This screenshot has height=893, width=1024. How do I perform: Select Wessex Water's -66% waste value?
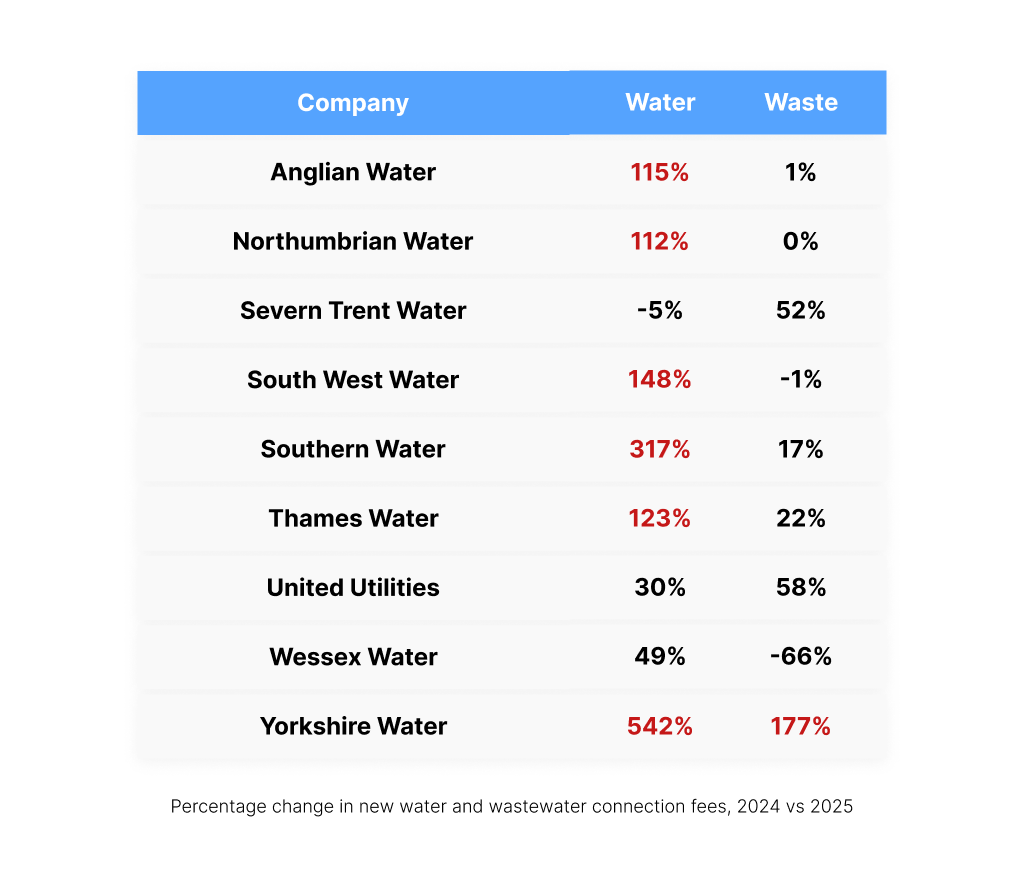(x=801, y=657)
